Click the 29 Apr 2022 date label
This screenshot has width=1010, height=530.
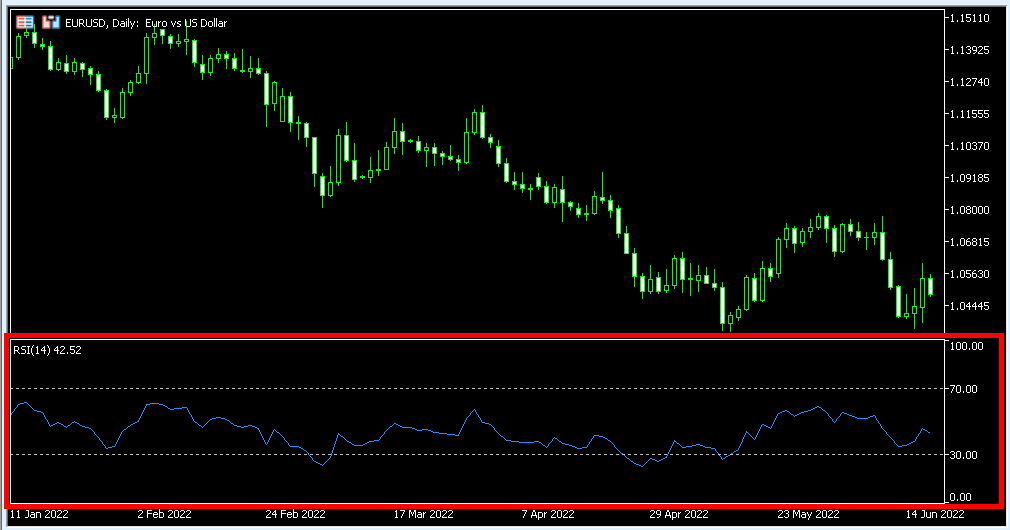679,515
